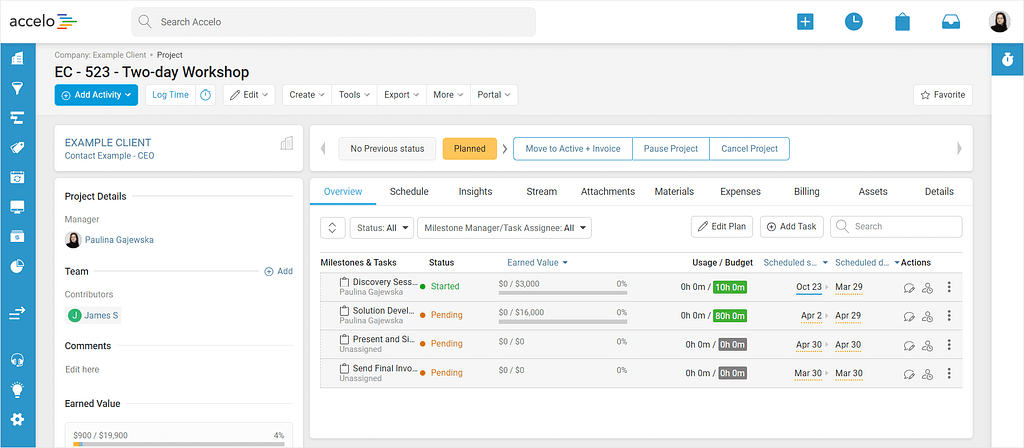Switch to the Materials tab
Viewport: 1024px width, 448px height.
click(674, 191)
